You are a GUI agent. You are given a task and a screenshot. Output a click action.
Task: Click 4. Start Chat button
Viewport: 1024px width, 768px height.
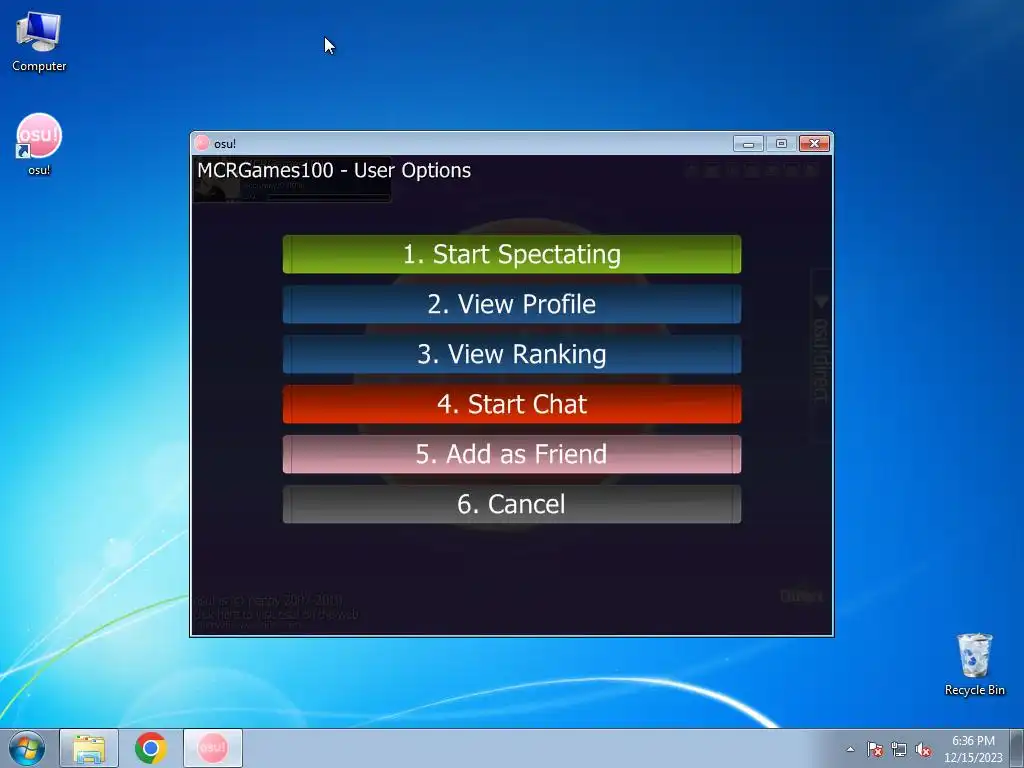point(511,404)
